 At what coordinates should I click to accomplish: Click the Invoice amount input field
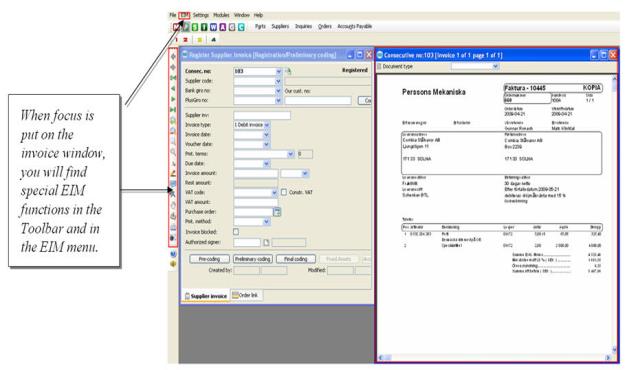point(256,173)
